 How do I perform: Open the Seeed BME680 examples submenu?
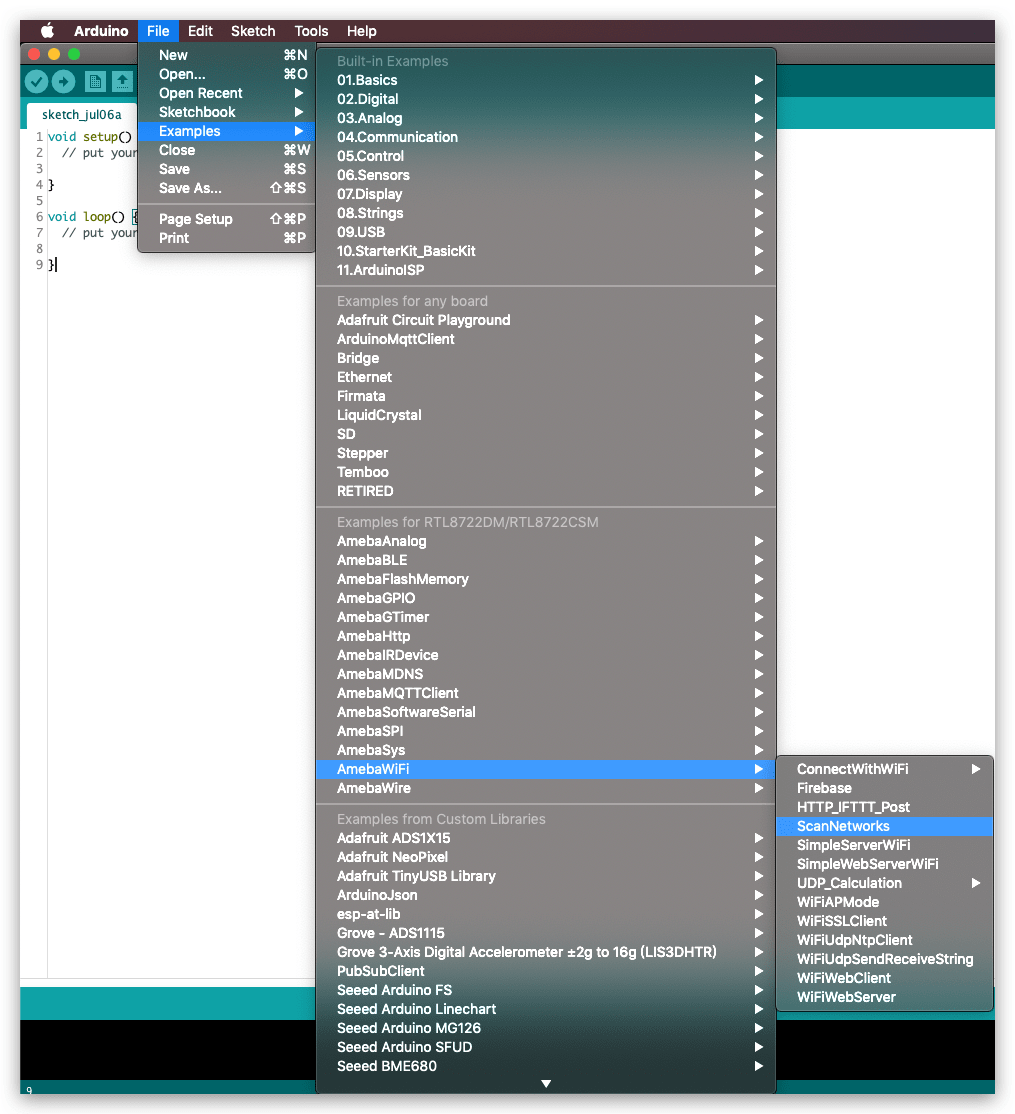(x=546, y=1066)
